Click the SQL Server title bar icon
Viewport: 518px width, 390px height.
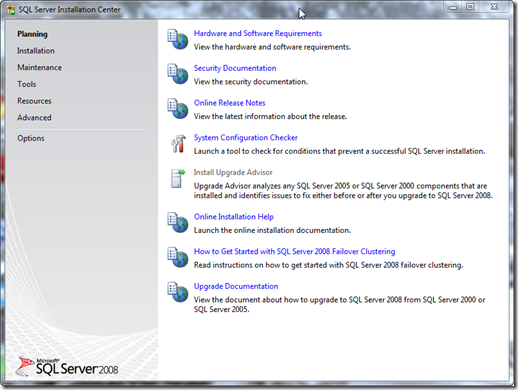(x=11, y=10)
